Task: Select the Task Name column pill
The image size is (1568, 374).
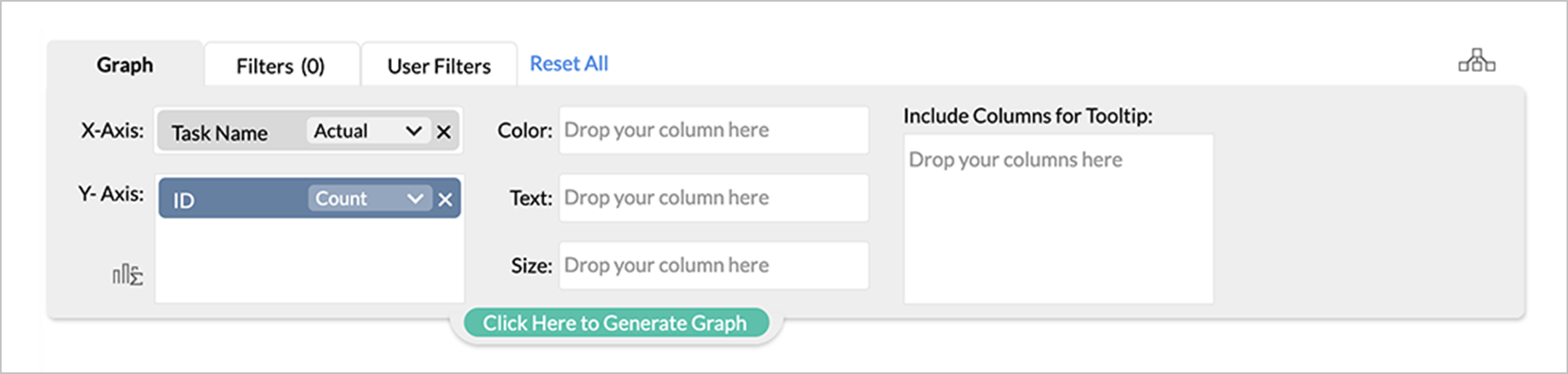Action: click(220, 132)
